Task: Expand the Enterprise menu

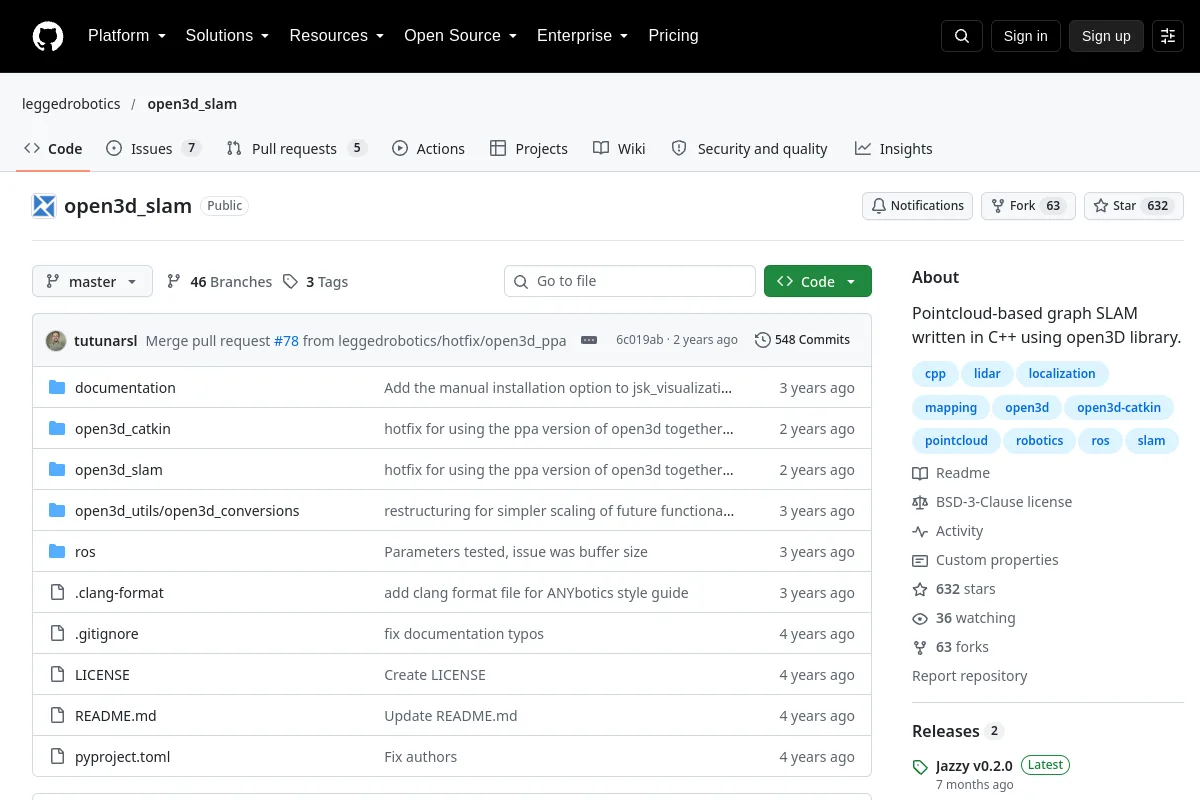Action: pyautogui.click(x=582, y=36)
